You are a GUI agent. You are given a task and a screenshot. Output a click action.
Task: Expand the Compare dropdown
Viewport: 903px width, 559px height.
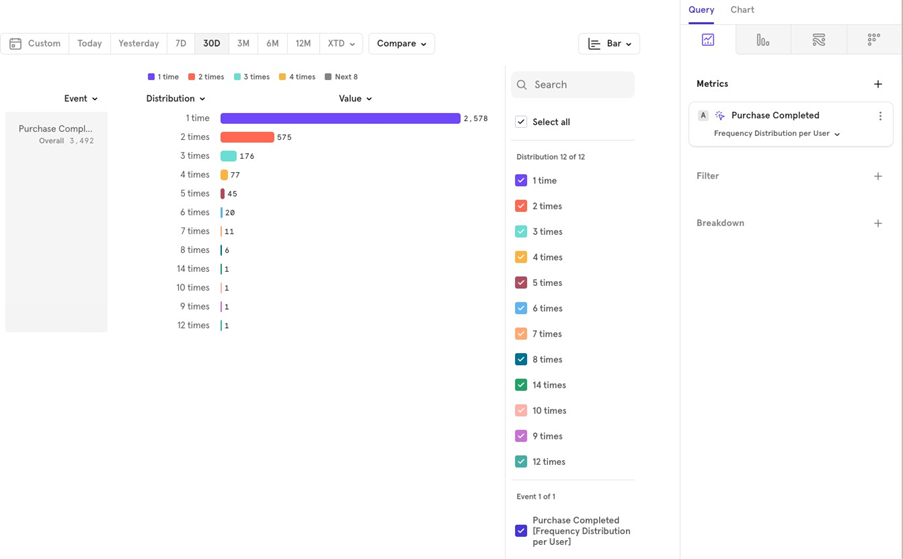coord(401,44)
